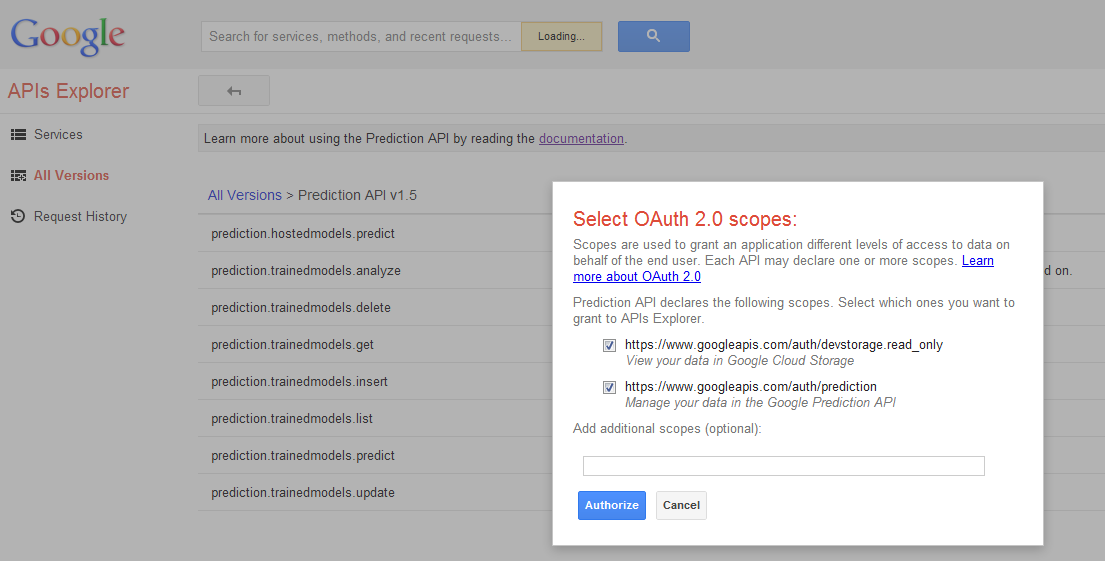Uncheck the auth/prediction scope checkbox
Screen dimensions: 1105x561
click(x=609, y=387)
